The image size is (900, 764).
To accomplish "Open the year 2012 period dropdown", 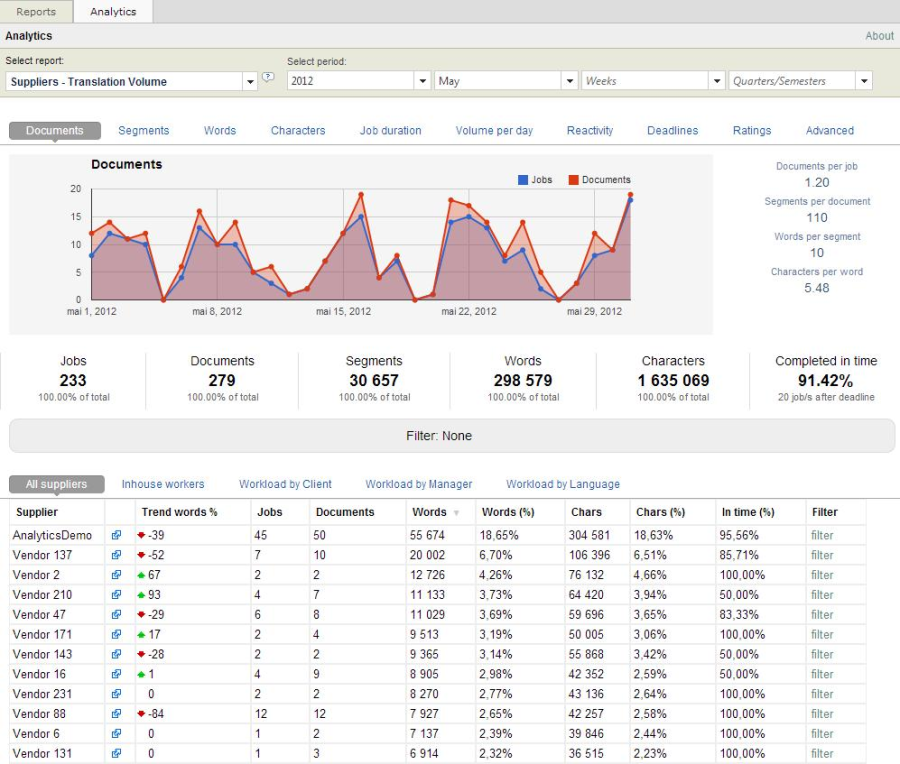I will [423, 82].
